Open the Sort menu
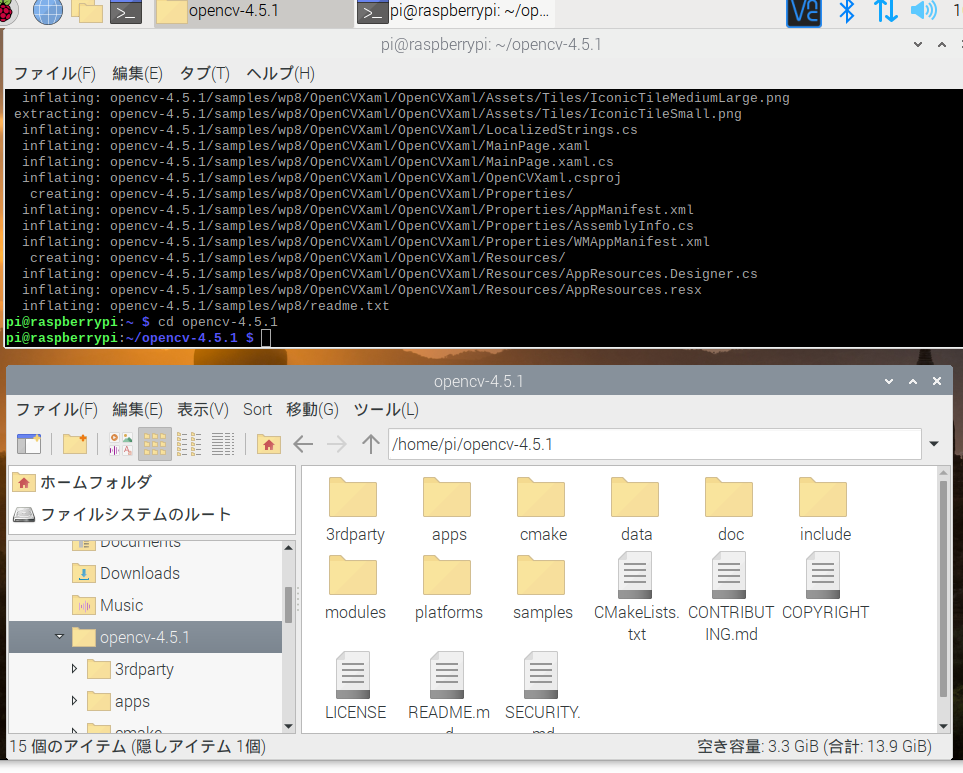The height and width of the screenshot is (773, 963). [x=257, y=410]
